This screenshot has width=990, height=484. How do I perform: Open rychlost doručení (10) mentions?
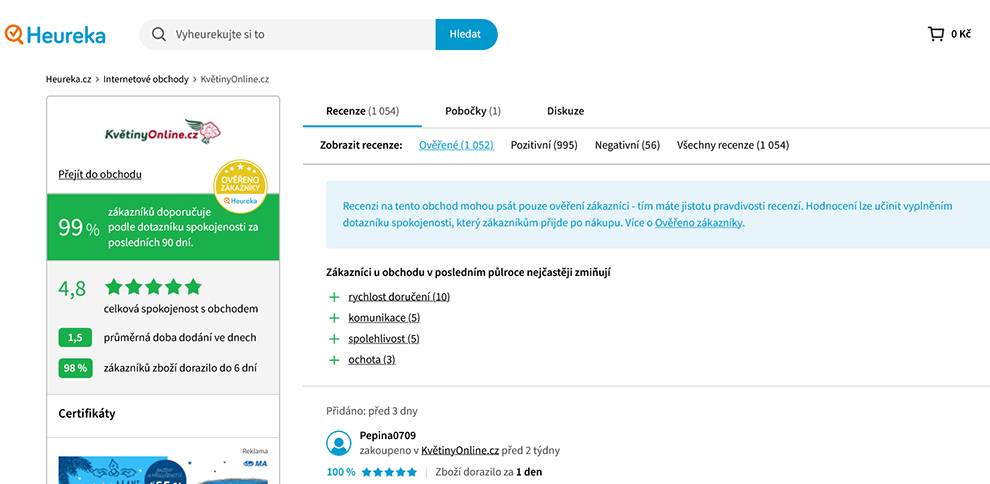click(x=399, y=297)
